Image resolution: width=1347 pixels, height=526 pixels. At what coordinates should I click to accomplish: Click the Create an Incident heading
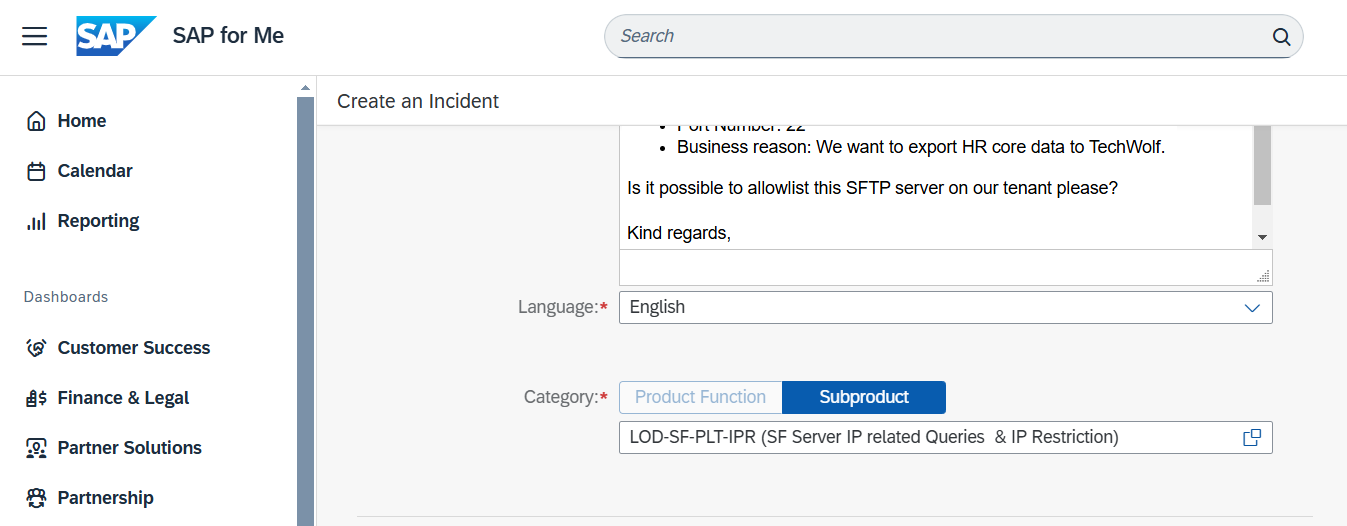click(418, 101)
